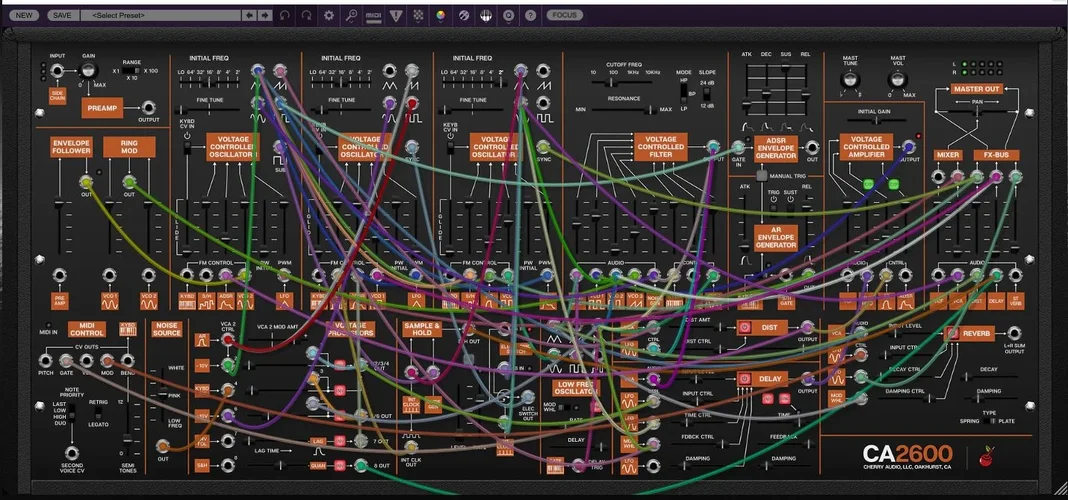Click the NEW preset button

(x=25, y=15)
